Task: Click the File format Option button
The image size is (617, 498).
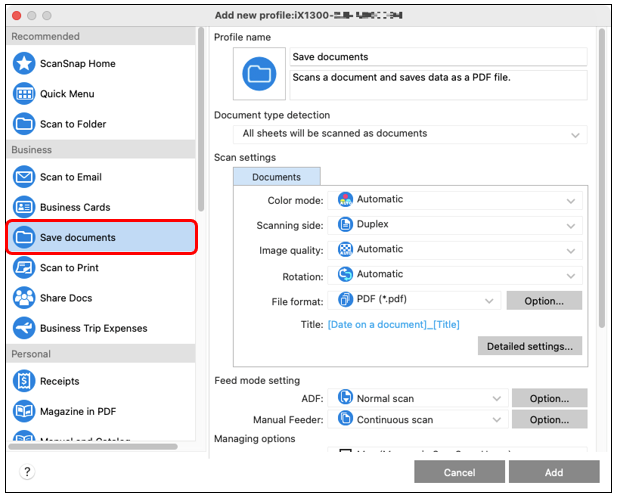Action: [x=544, y=301]
